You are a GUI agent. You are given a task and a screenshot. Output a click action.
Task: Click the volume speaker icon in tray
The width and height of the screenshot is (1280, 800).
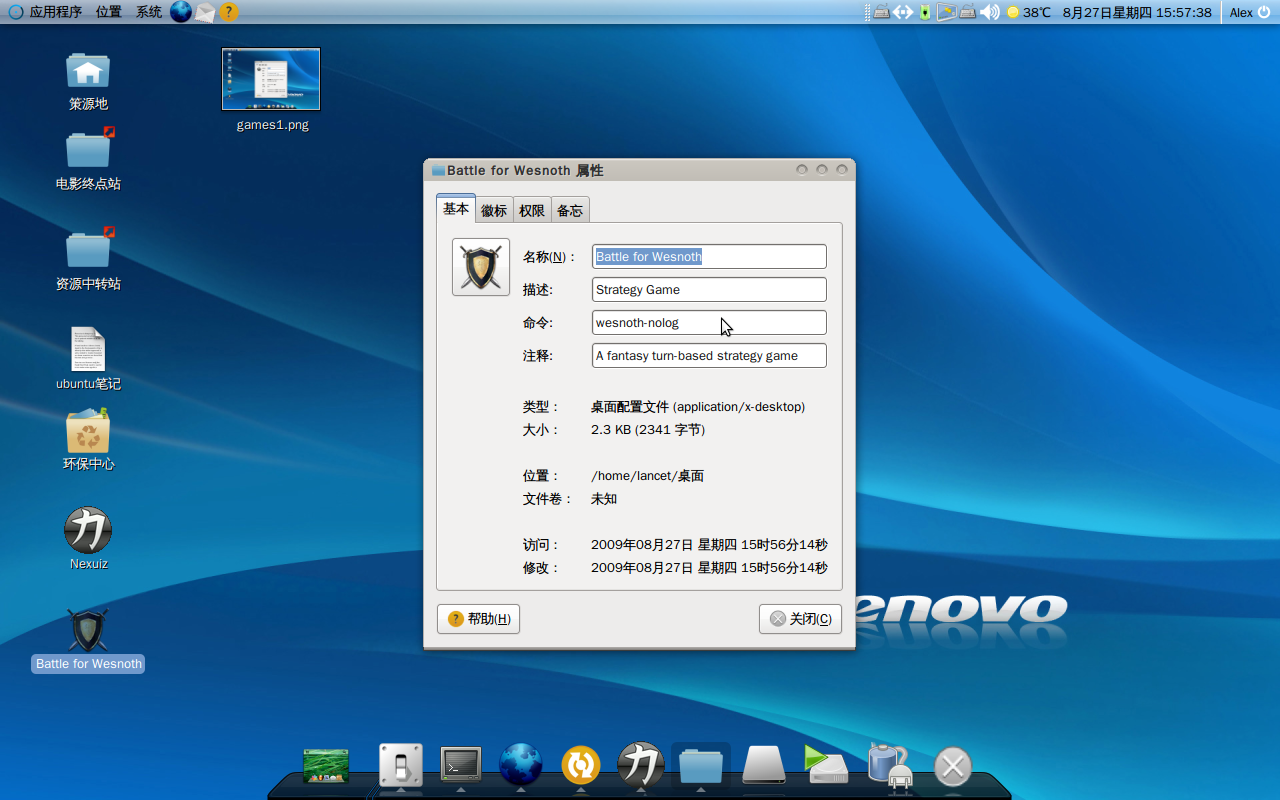[990, 12]
